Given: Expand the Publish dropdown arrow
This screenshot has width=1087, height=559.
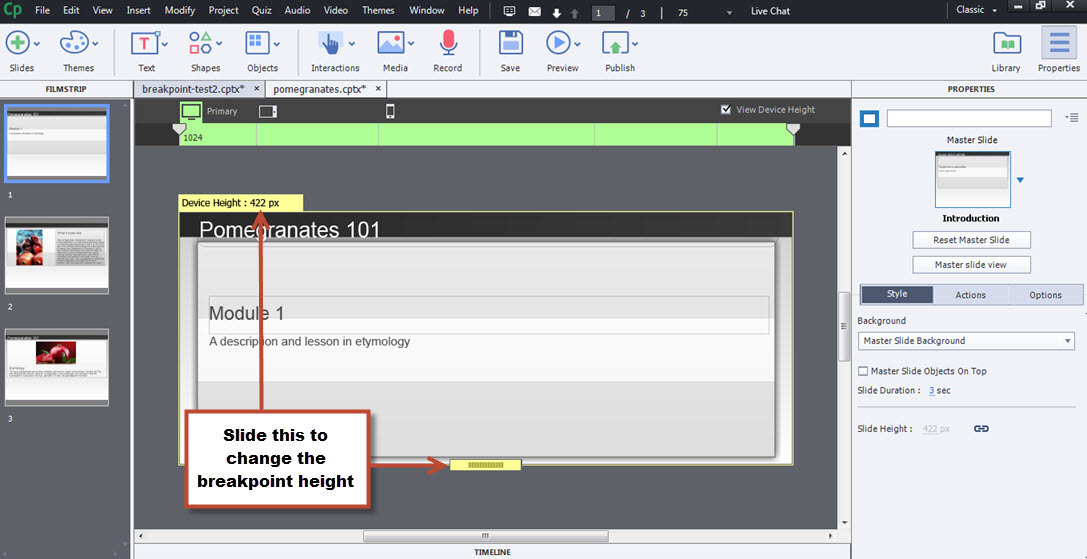Looking at the screenshot, I should pos(634,44).
